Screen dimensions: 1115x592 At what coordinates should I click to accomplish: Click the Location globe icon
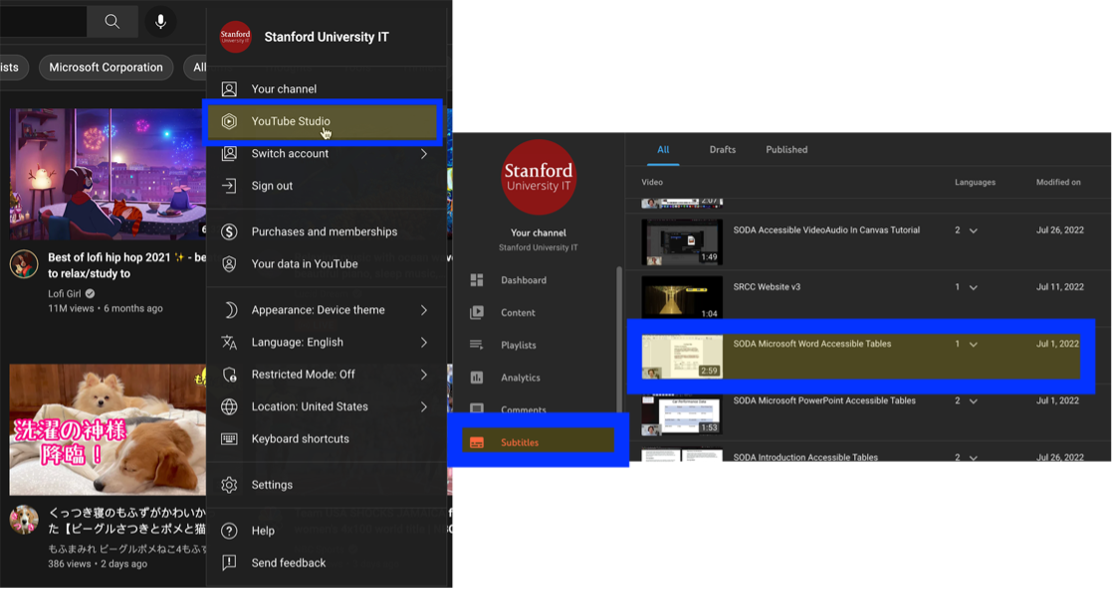click(229, 407)
